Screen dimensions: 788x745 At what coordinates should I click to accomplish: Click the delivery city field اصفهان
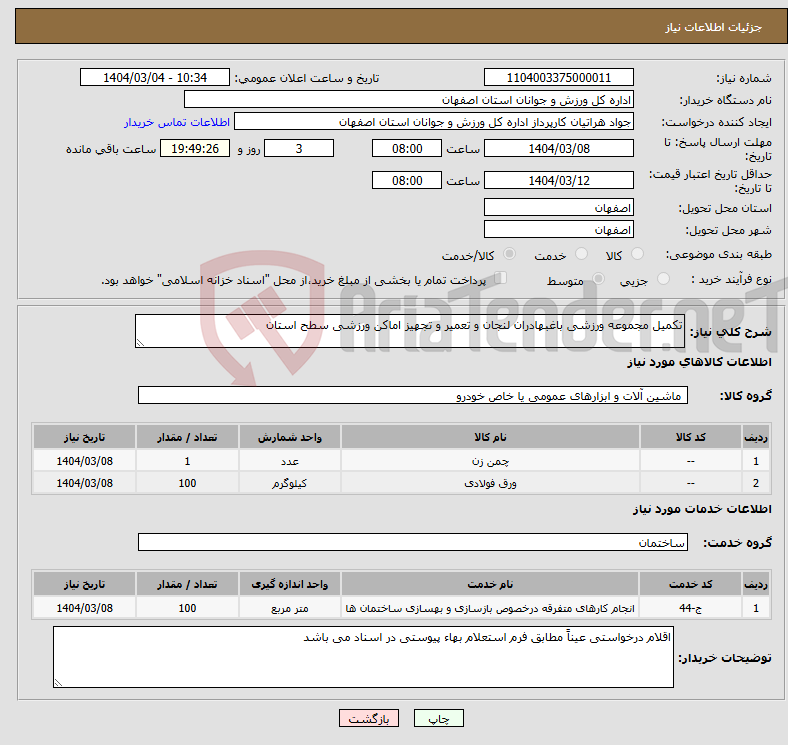tap(558, 229)
